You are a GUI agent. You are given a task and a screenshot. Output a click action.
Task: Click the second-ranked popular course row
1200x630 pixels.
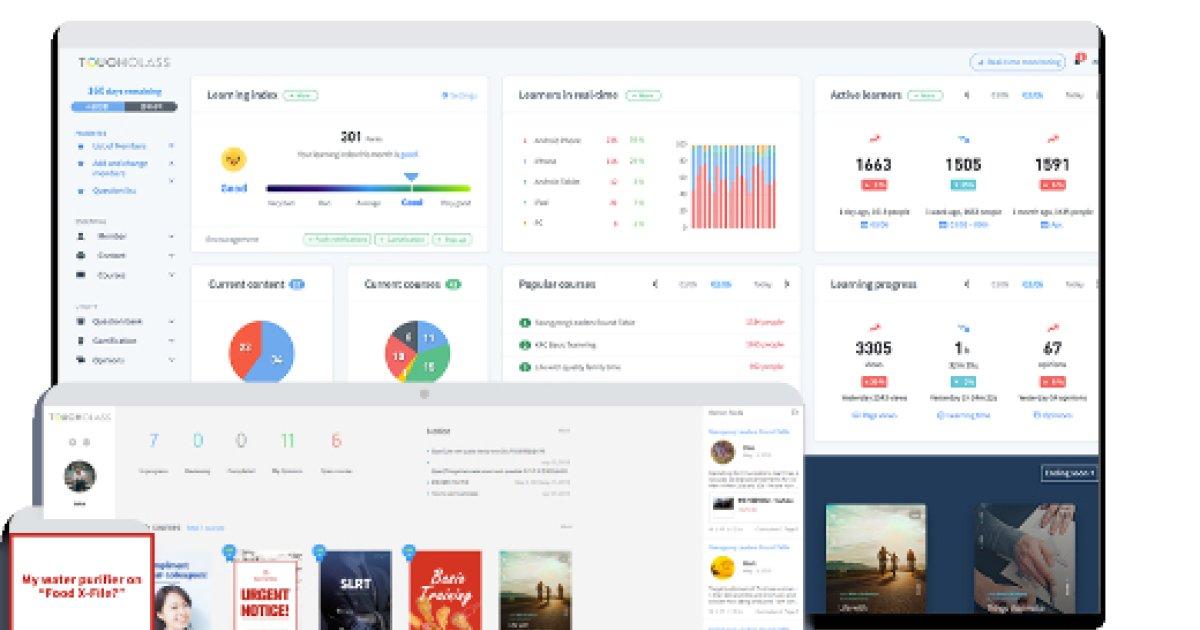[x=651, y=344]
